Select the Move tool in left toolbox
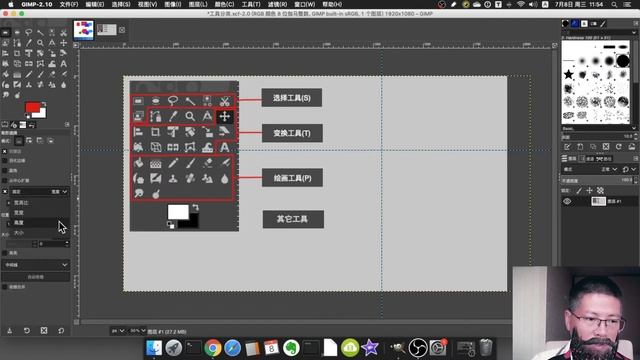 (x=64, y=43)
